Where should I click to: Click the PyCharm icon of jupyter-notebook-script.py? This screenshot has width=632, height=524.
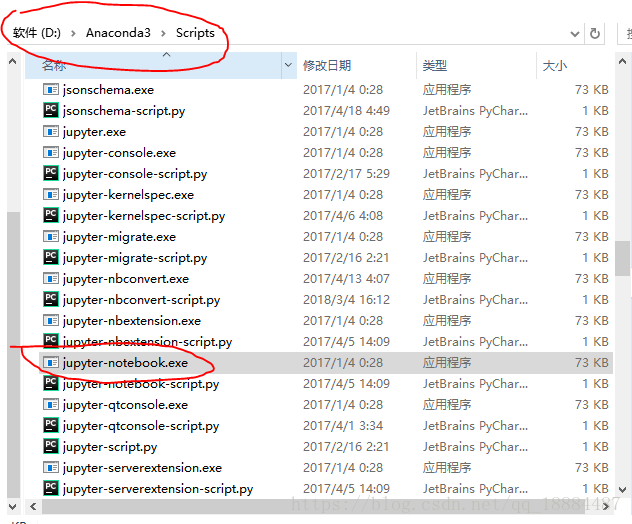coord(51,383)
